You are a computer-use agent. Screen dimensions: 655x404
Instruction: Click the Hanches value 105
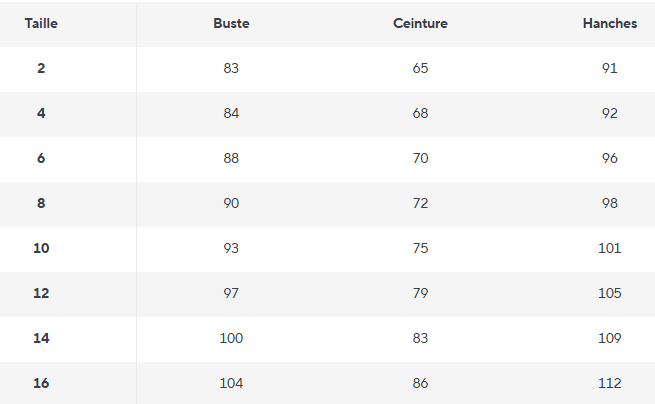[609, 293]
